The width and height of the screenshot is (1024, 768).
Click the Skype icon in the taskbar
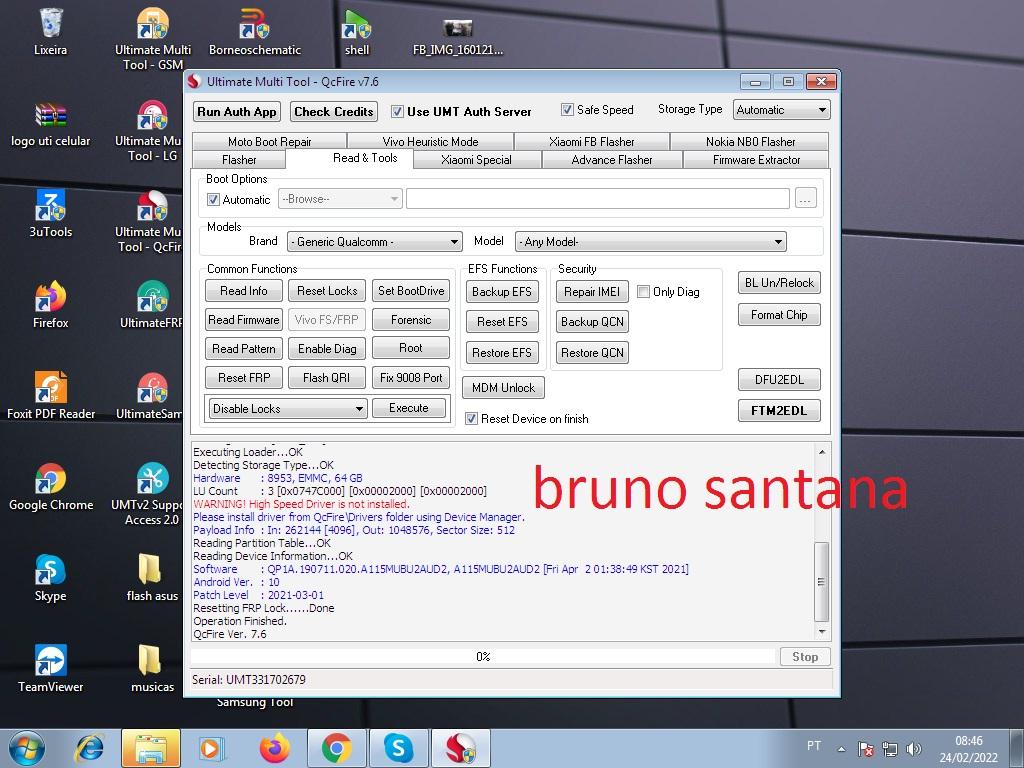[x=399, y=747]
